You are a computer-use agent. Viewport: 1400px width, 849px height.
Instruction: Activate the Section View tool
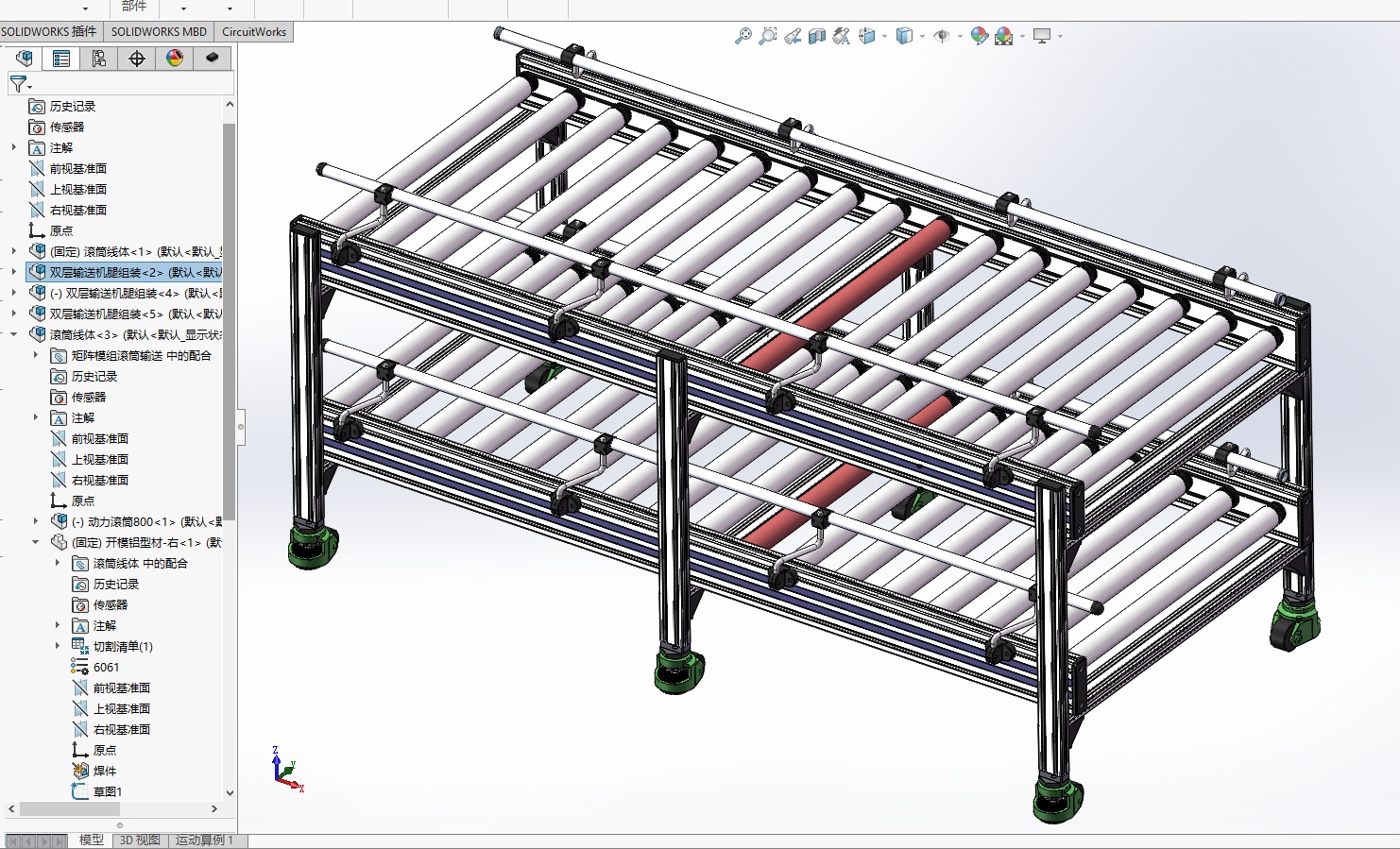(x=817, y=36)
